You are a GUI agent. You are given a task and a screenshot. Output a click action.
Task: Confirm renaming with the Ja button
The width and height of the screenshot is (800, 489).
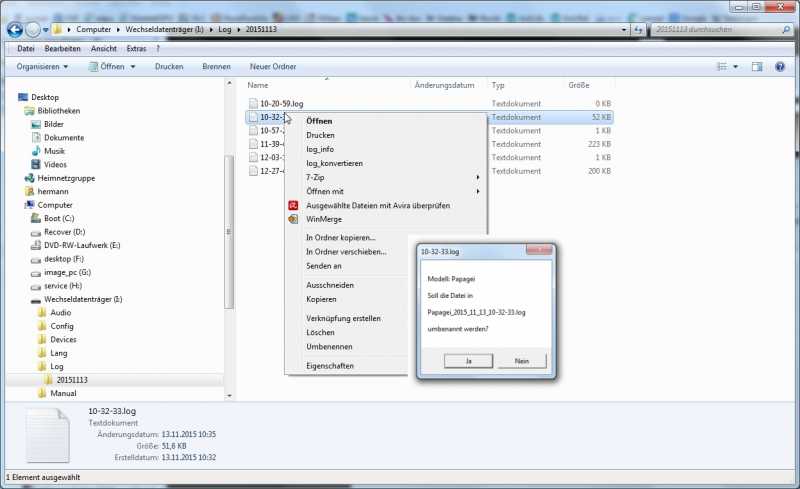pos(468,361)
